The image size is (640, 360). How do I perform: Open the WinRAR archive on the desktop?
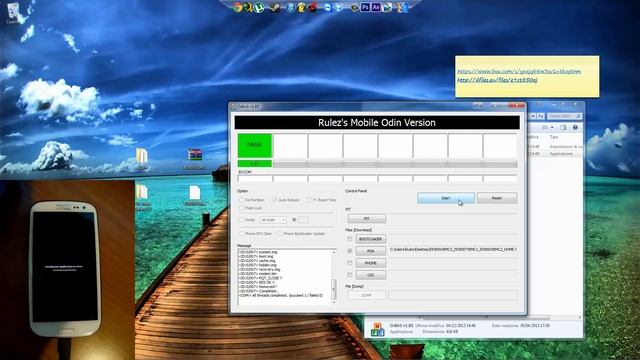pyautogui.click(x=195, y=155)
